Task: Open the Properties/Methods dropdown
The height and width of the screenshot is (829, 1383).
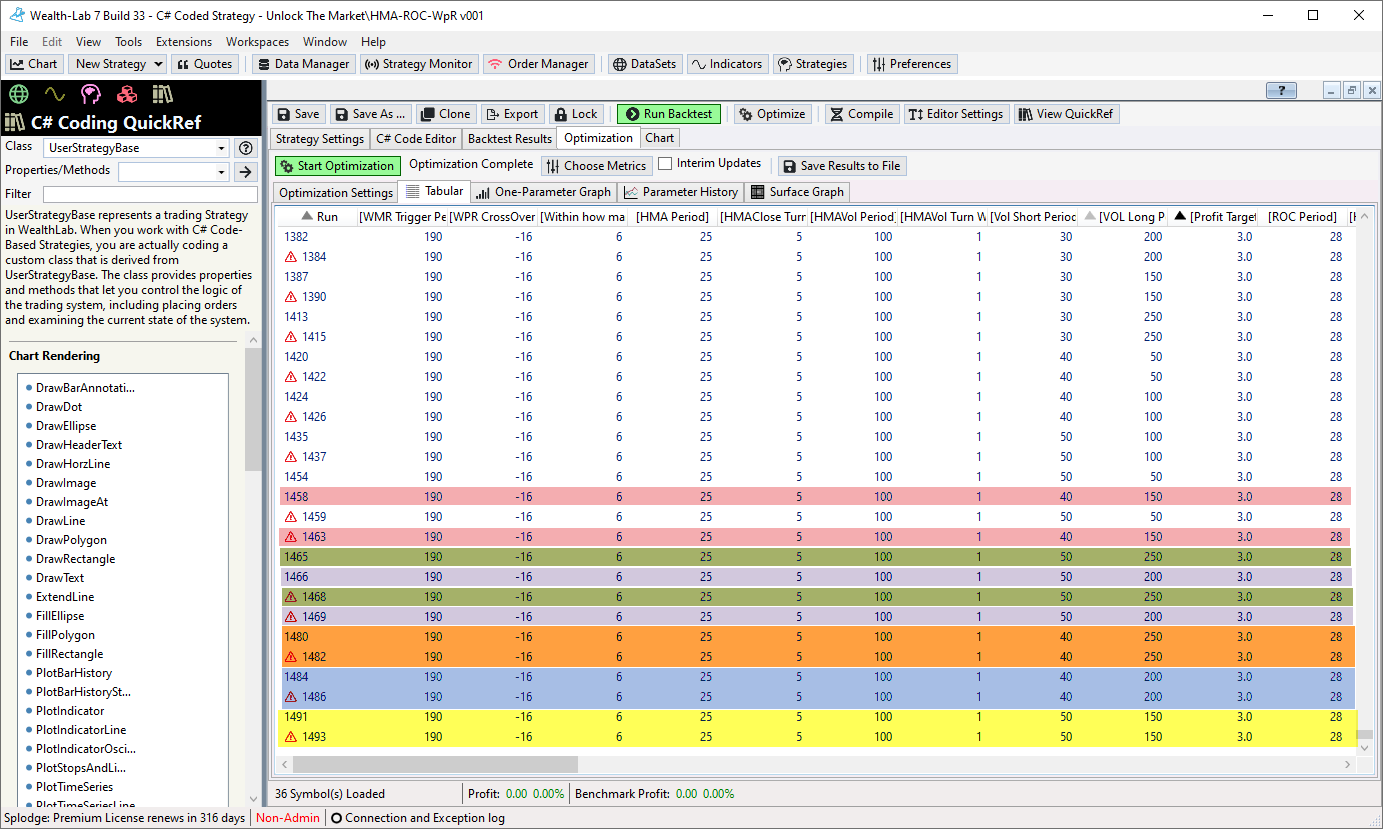Action: (x=221, y=172)
